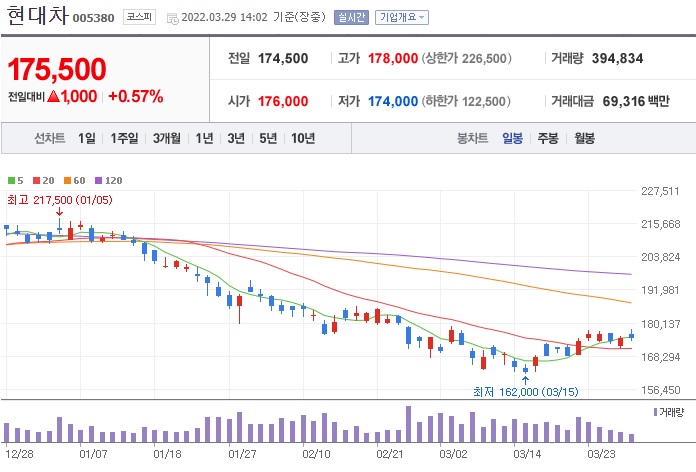696x472 pixels.
Task: Click the 고가 value 178,000
Action: click(393, 58)
